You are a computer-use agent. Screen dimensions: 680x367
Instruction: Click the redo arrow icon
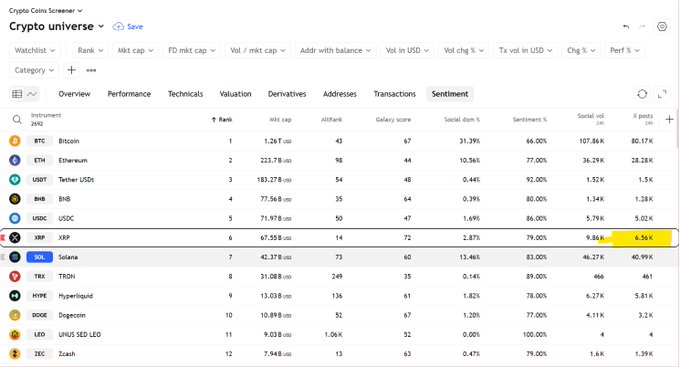642,26
